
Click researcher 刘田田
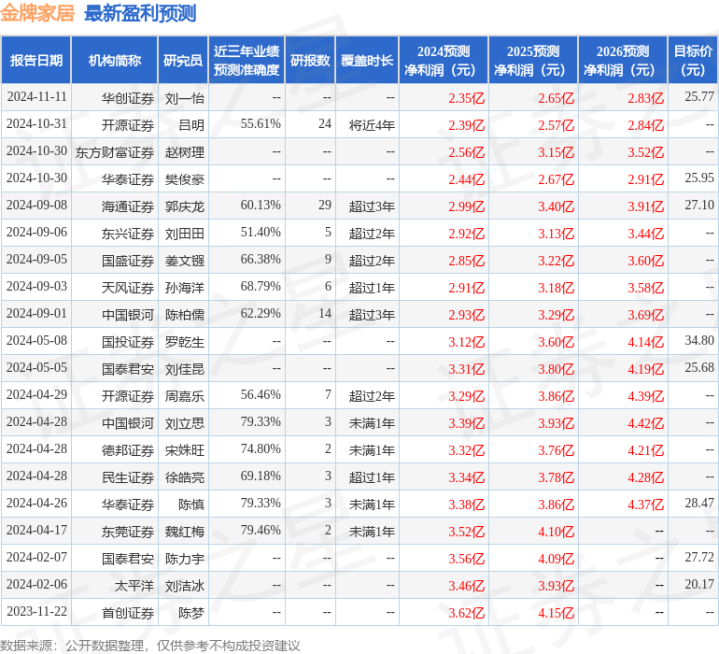184,233
